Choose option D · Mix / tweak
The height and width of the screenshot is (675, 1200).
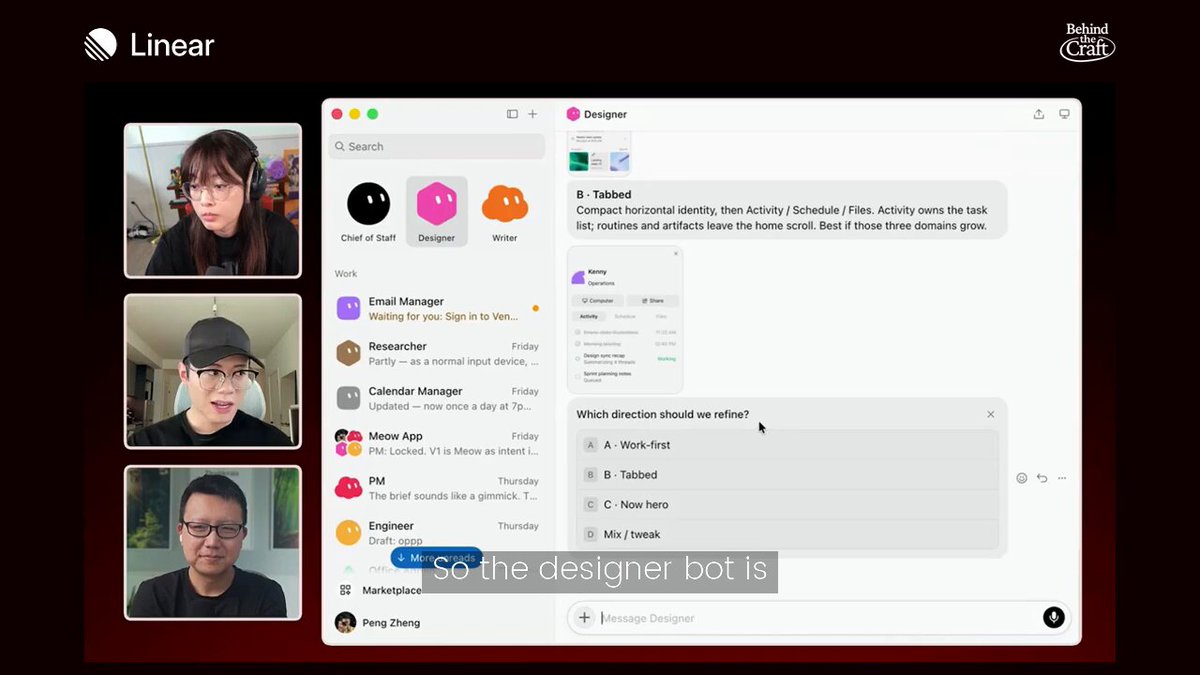click(x=788, y=534)
